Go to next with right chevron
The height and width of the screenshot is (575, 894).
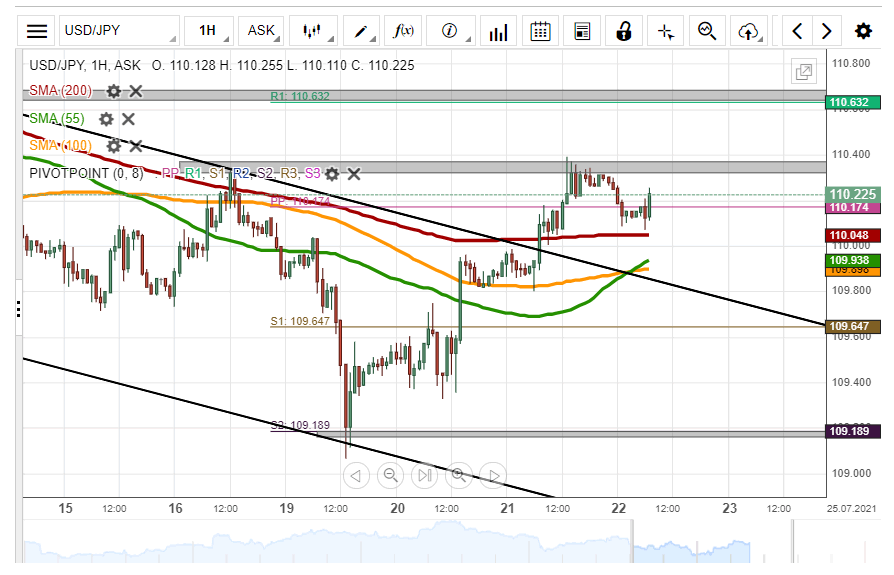(x=826, y=31)
